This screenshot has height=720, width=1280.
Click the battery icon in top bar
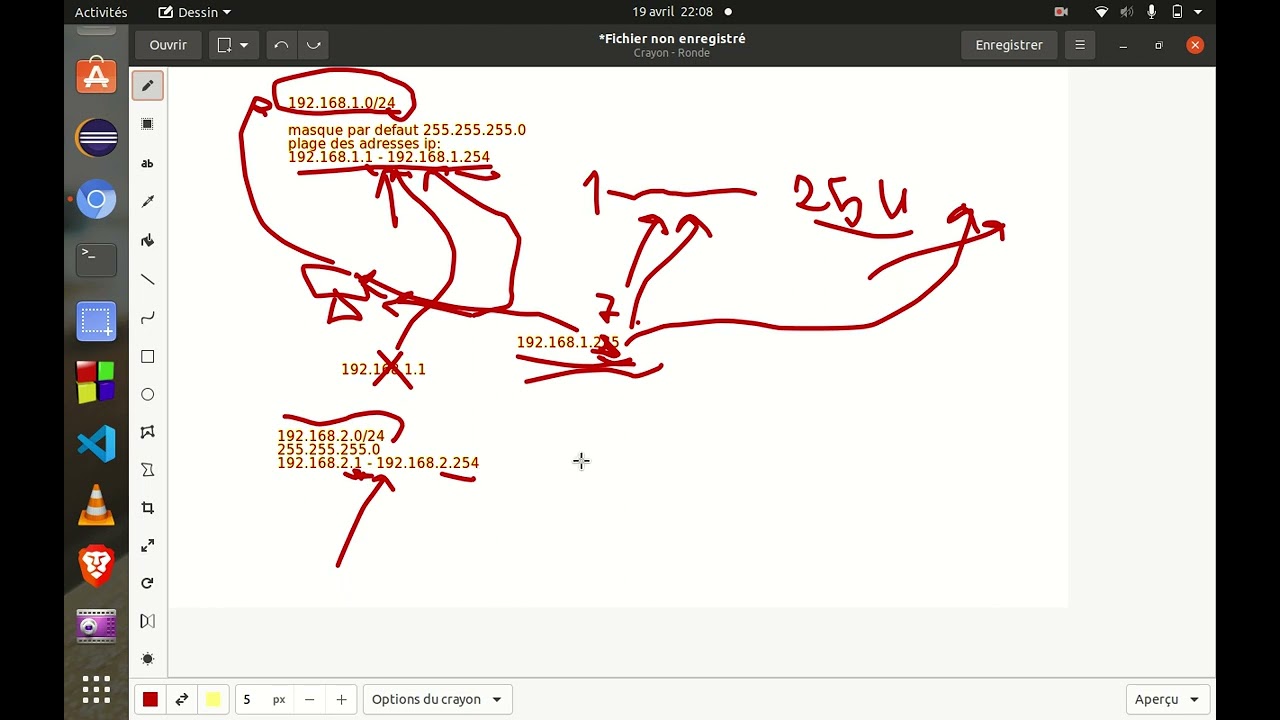pyautogui.click(x=1177, y=12)
